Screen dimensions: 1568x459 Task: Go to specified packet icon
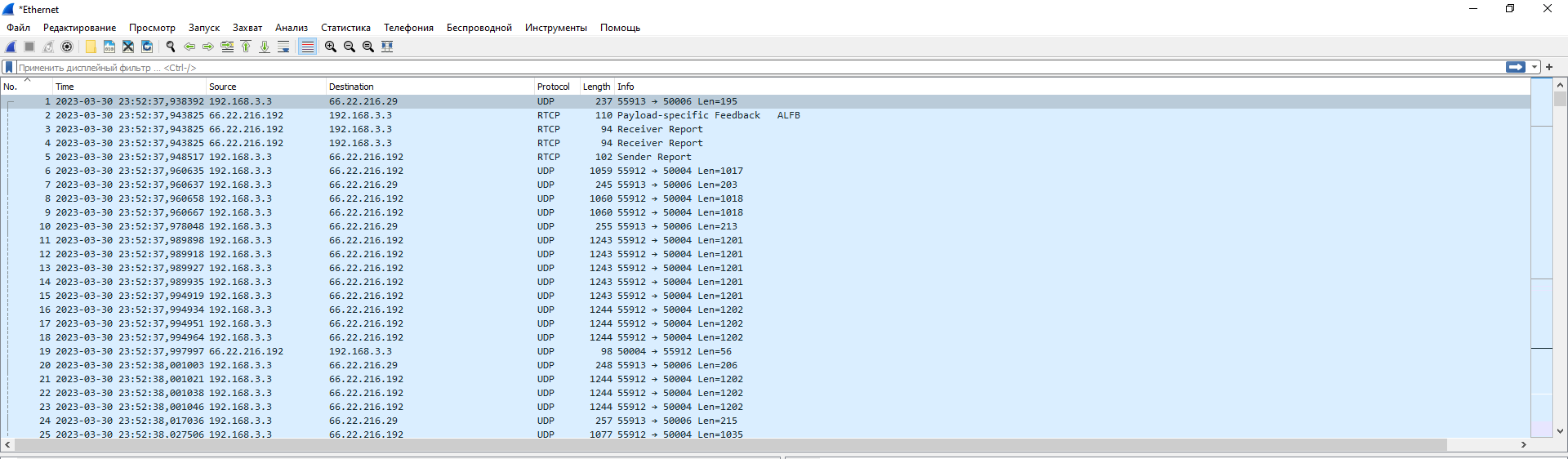coord(227,47)
